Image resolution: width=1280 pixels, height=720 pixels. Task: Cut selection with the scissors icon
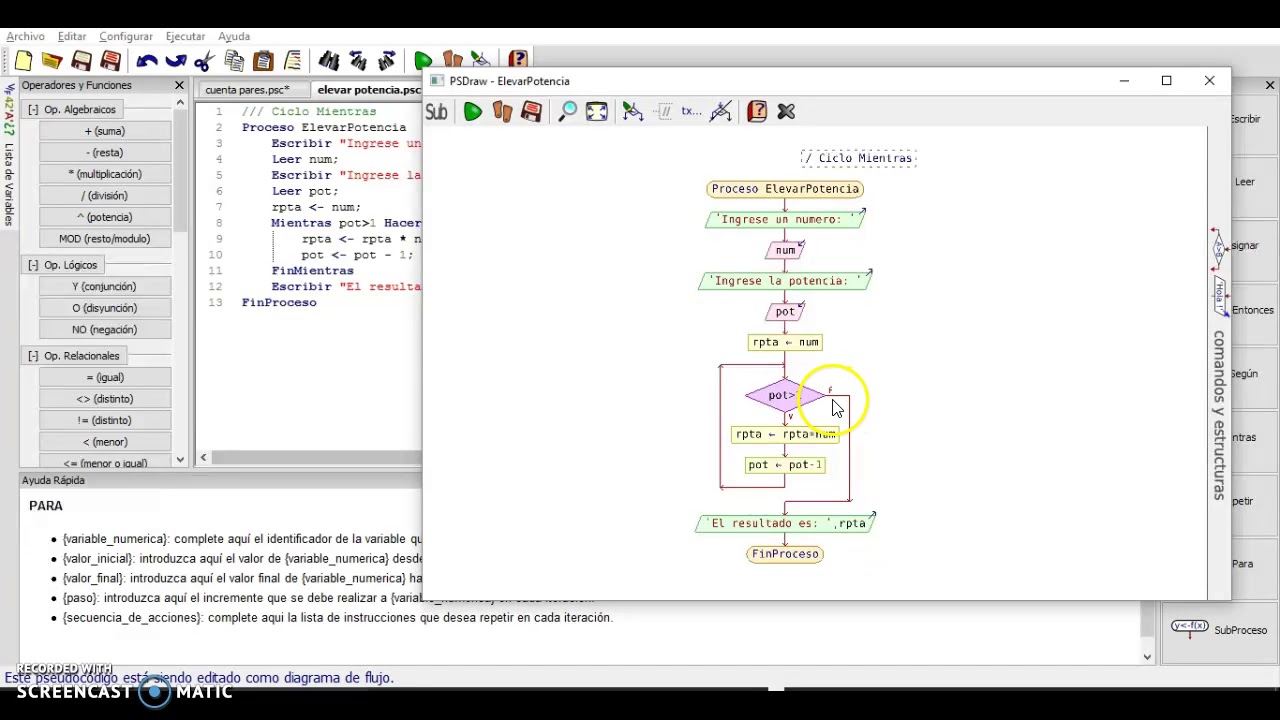coord(205,61)
